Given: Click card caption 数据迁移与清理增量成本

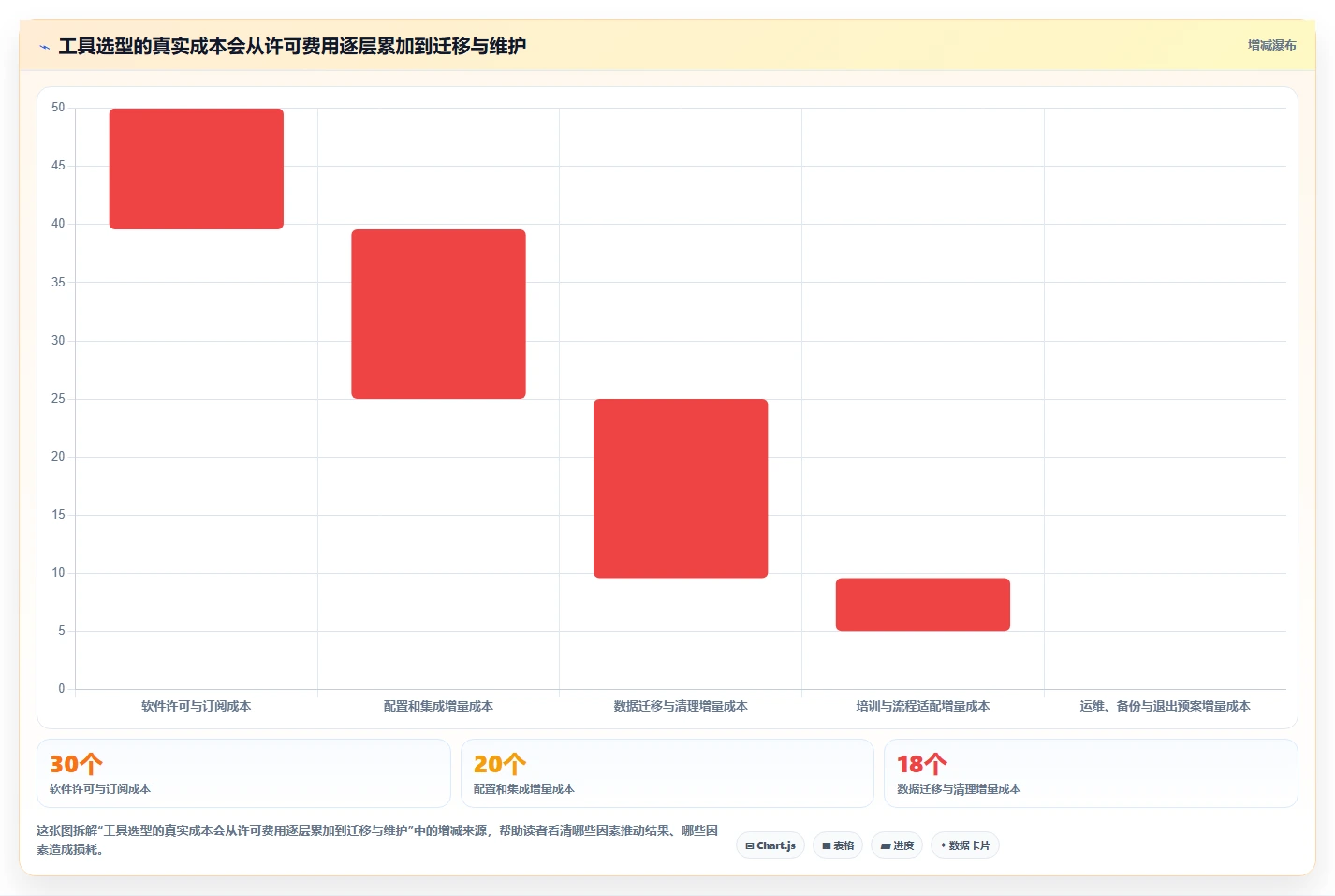Looking at the screenshot, I should coord(959,789).
